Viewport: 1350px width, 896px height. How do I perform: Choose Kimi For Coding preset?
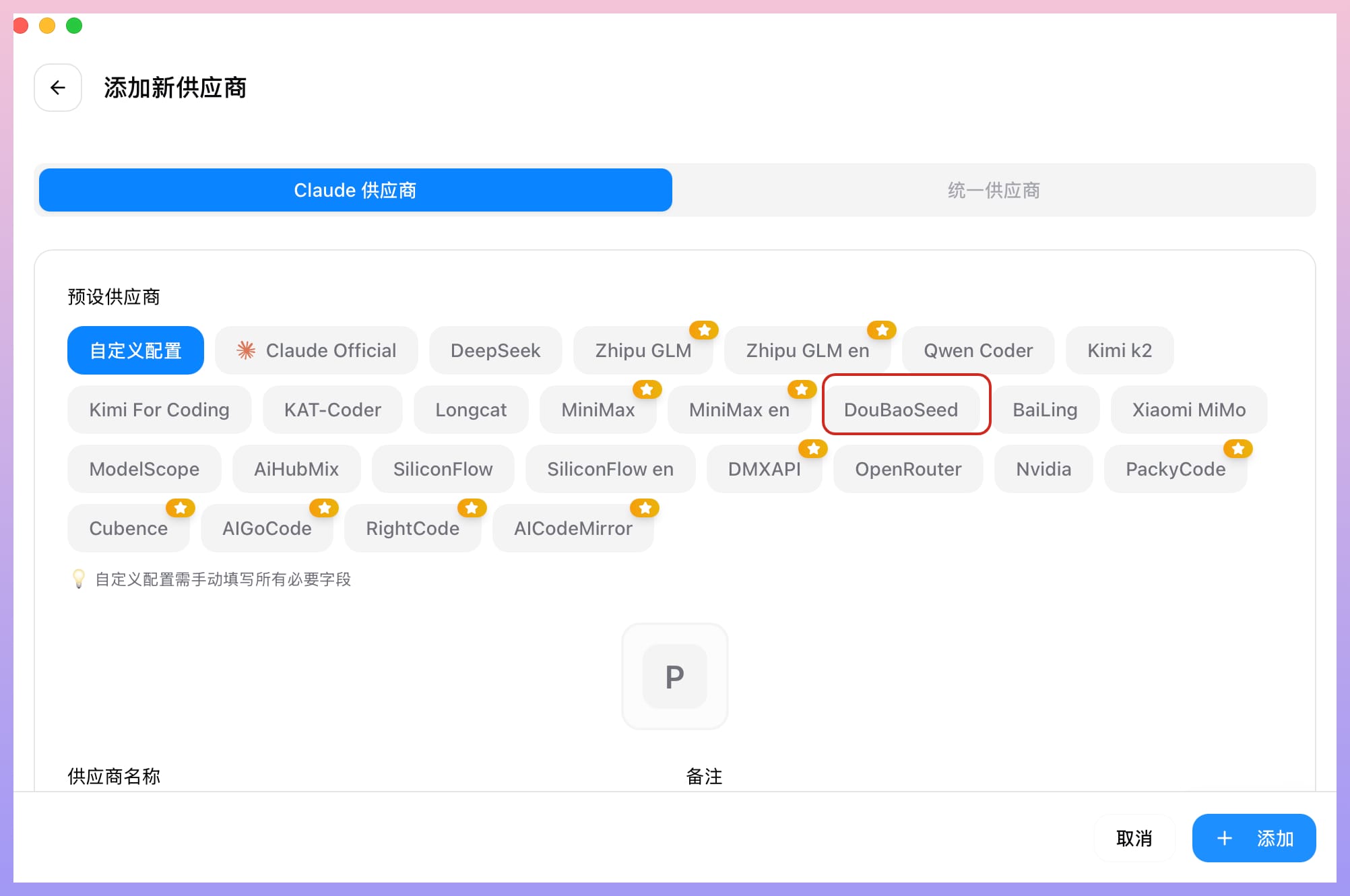tap(159, 410)
